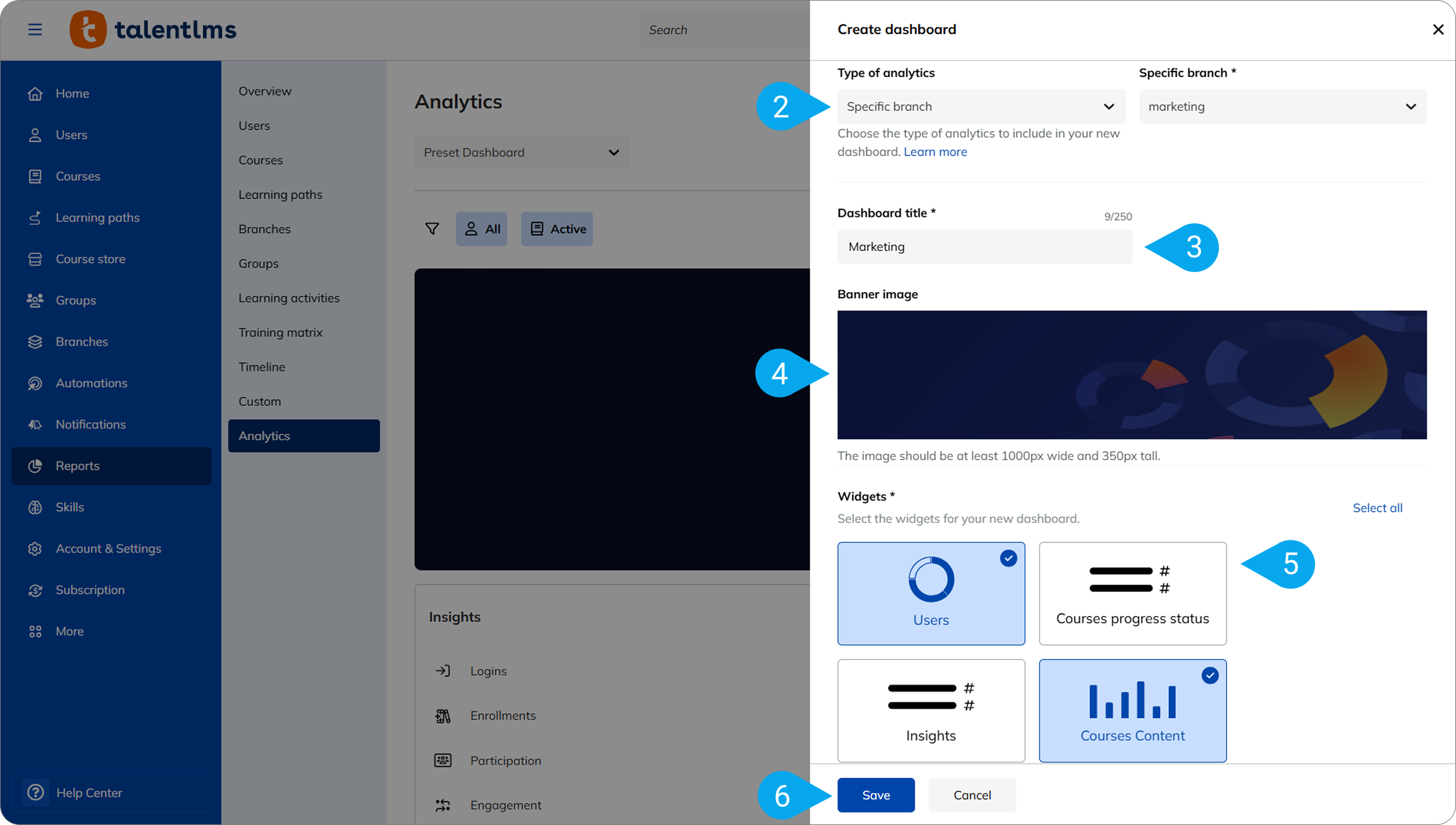Deselect the Users widget card
This screenshot has width=1456, height=825.
click(x=931, y=594)
